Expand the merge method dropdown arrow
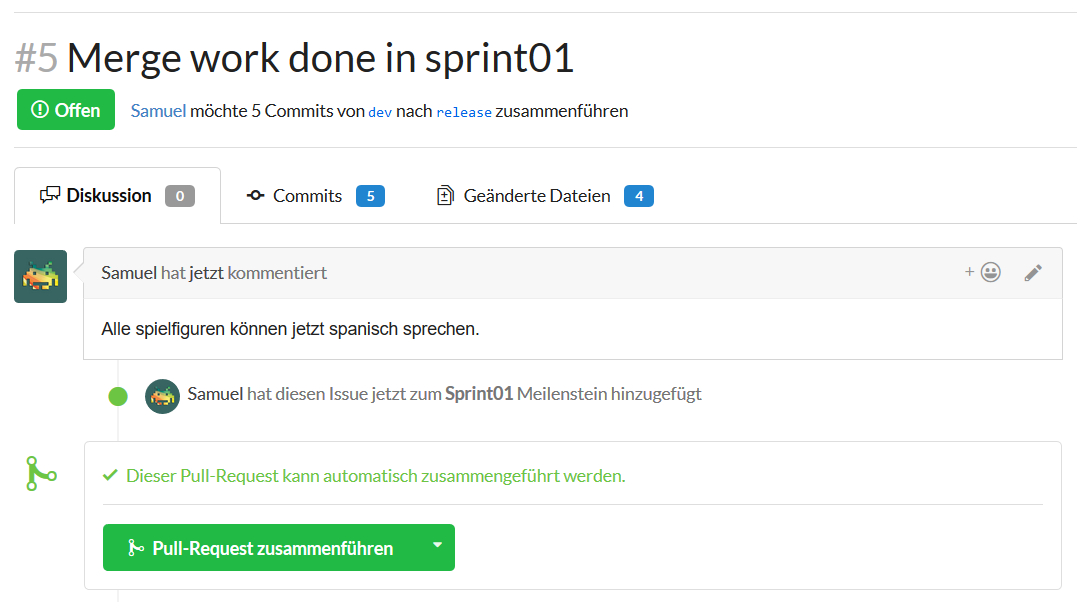The image size is (1077, 602). click(x=436, y=546)
